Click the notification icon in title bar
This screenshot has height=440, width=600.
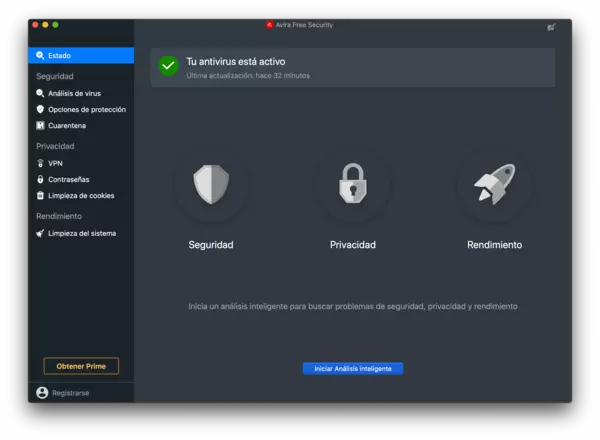[551, 26]
